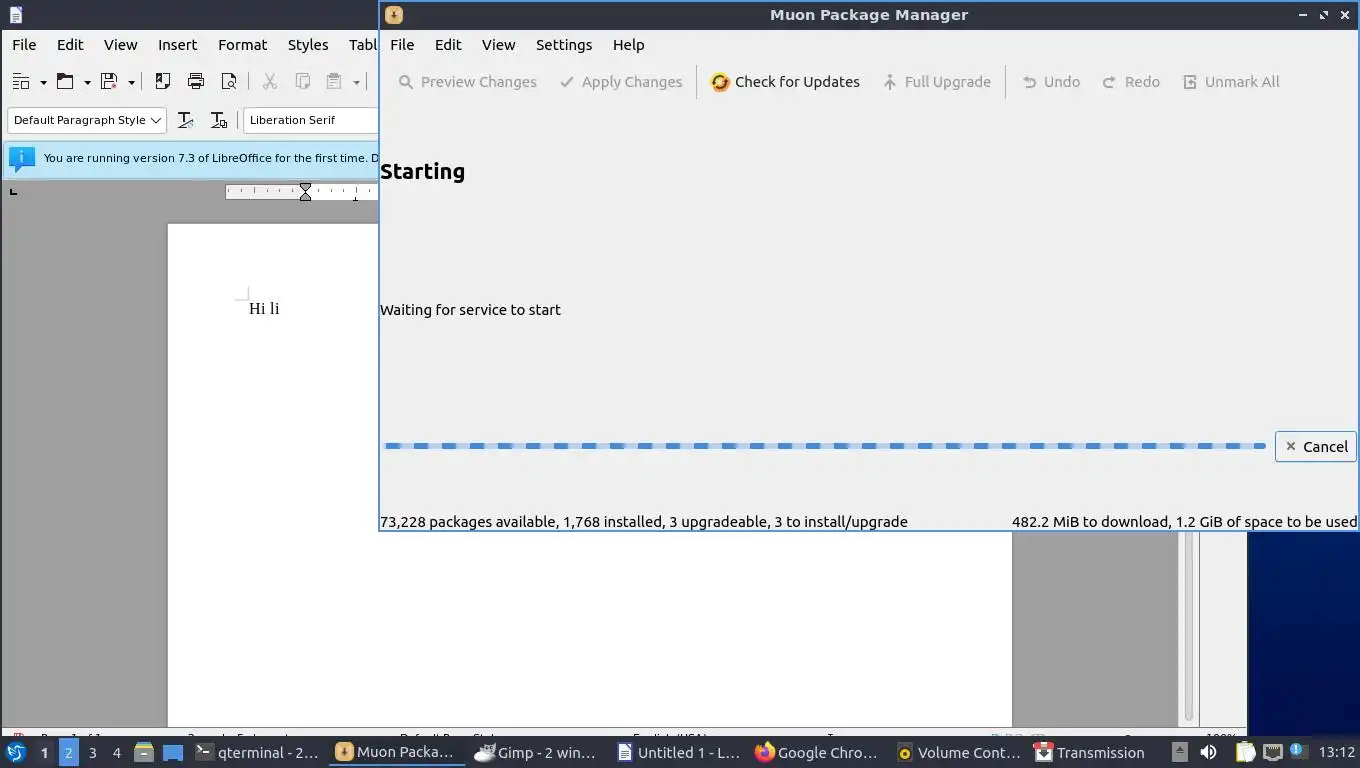
Task: Click the vertical scrollbar of LibreOffice document
Action: [1189, 627]
